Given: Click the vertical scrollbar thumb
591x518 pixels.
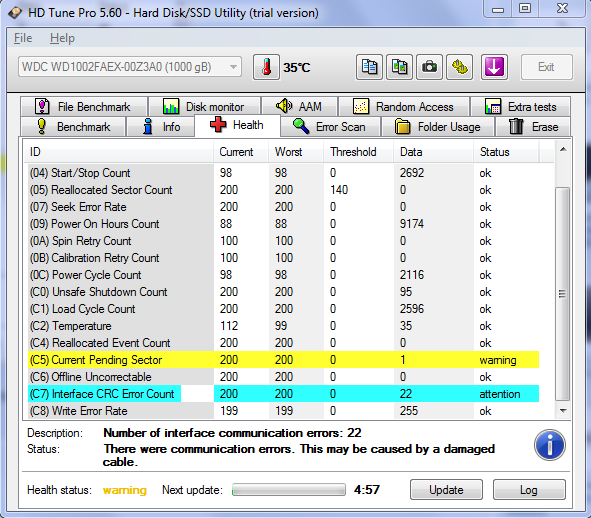Looking at the screenshot, I should (563, 293).
